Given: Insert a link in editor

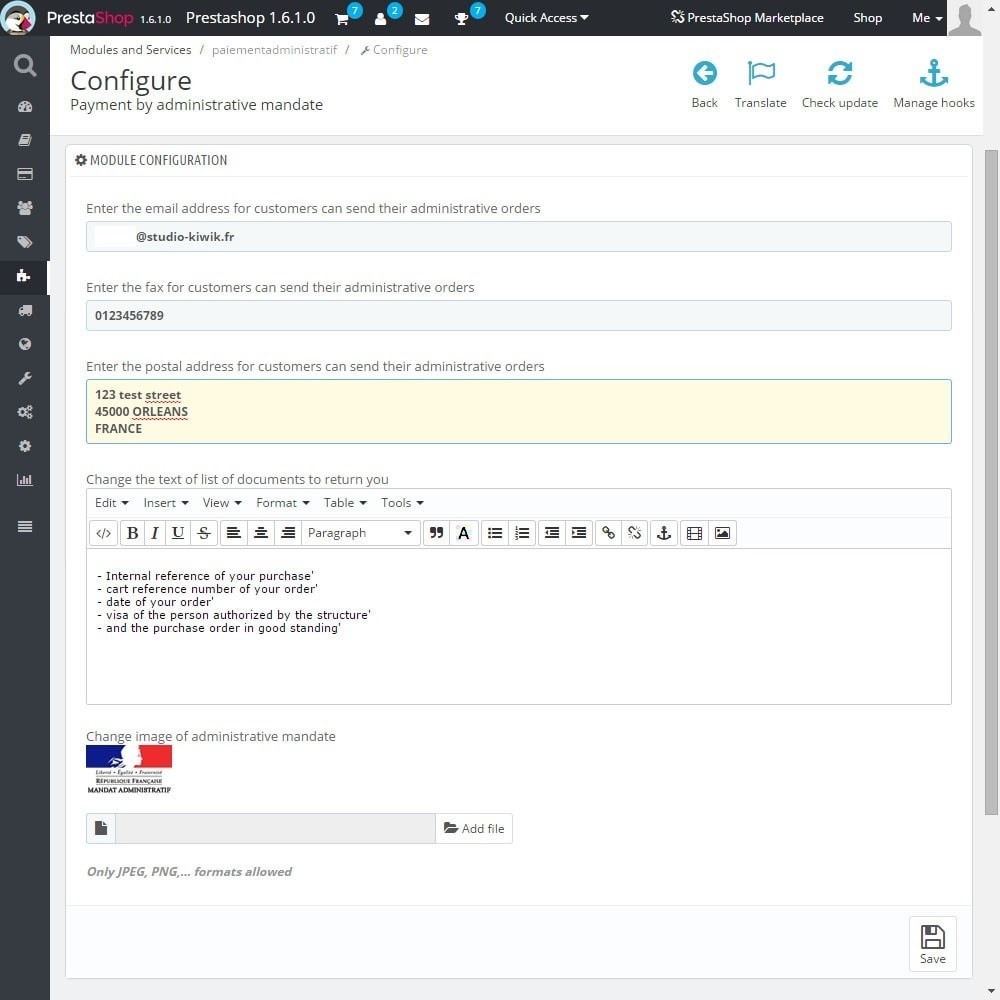Looking at the screenshot, I should coord(608,533).
